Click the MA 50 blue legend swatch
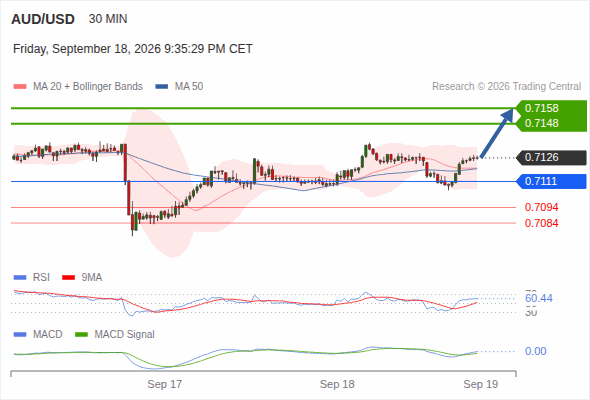 (162, 87)
